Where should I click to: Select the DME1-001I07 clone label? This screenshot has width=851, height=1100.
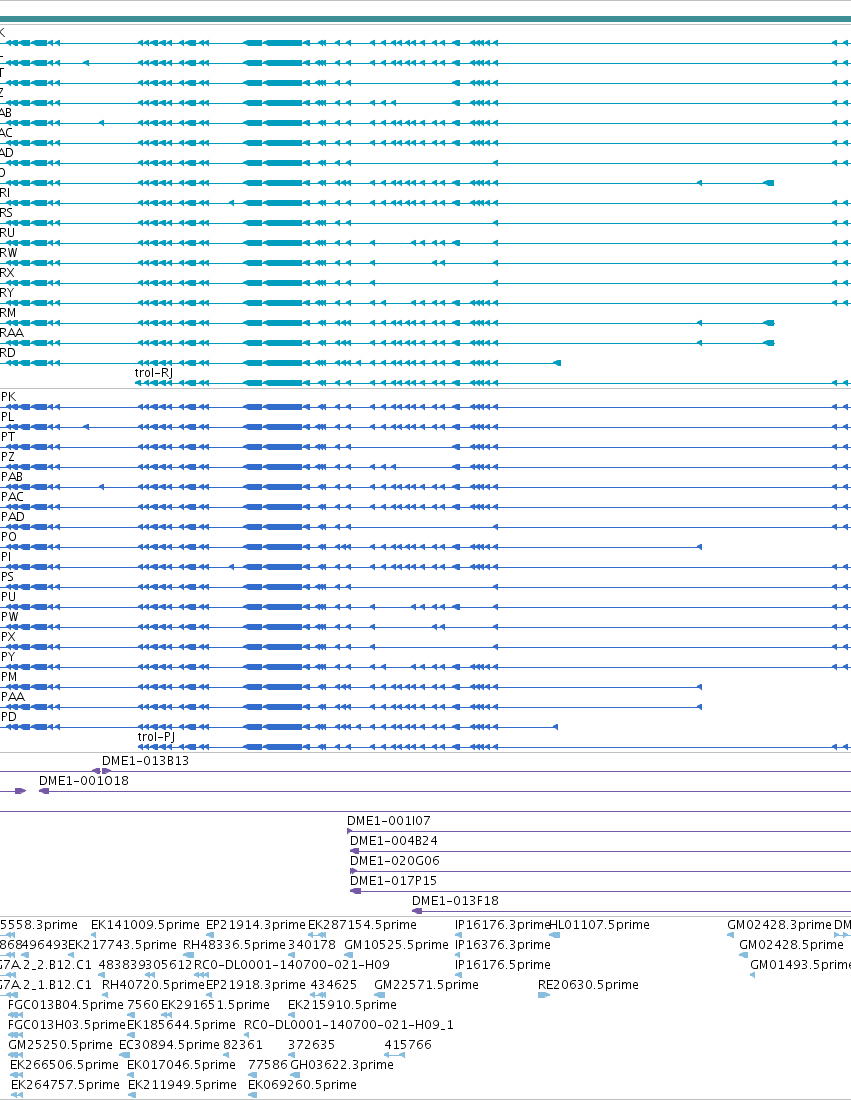389,821
